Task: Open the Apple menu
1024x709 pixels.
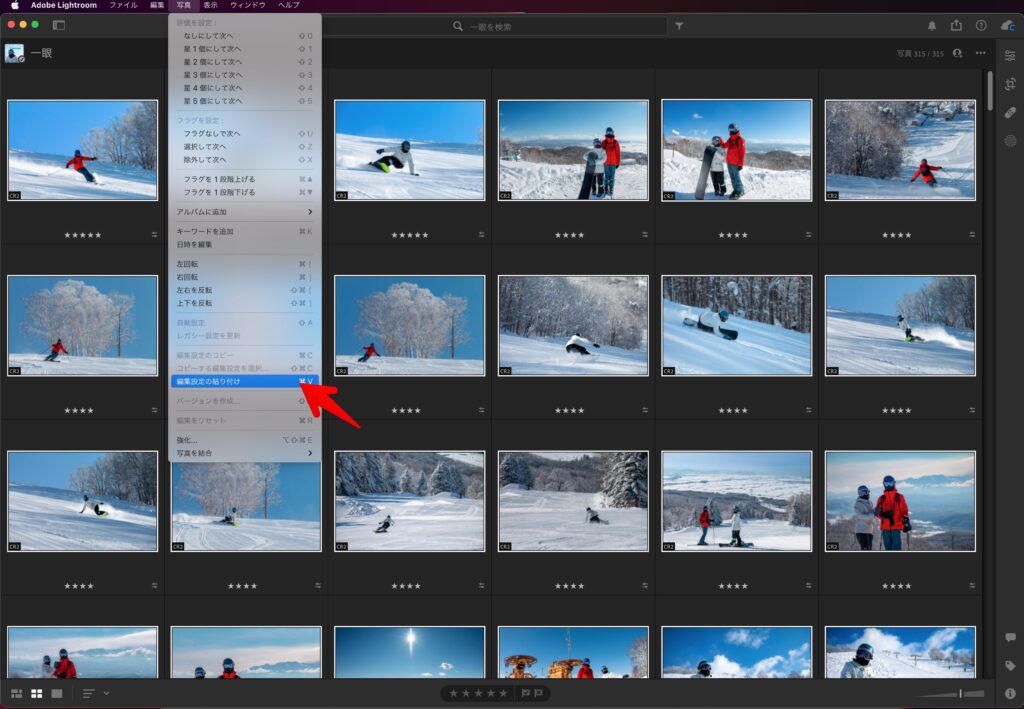Action: [x=14, y=5]
